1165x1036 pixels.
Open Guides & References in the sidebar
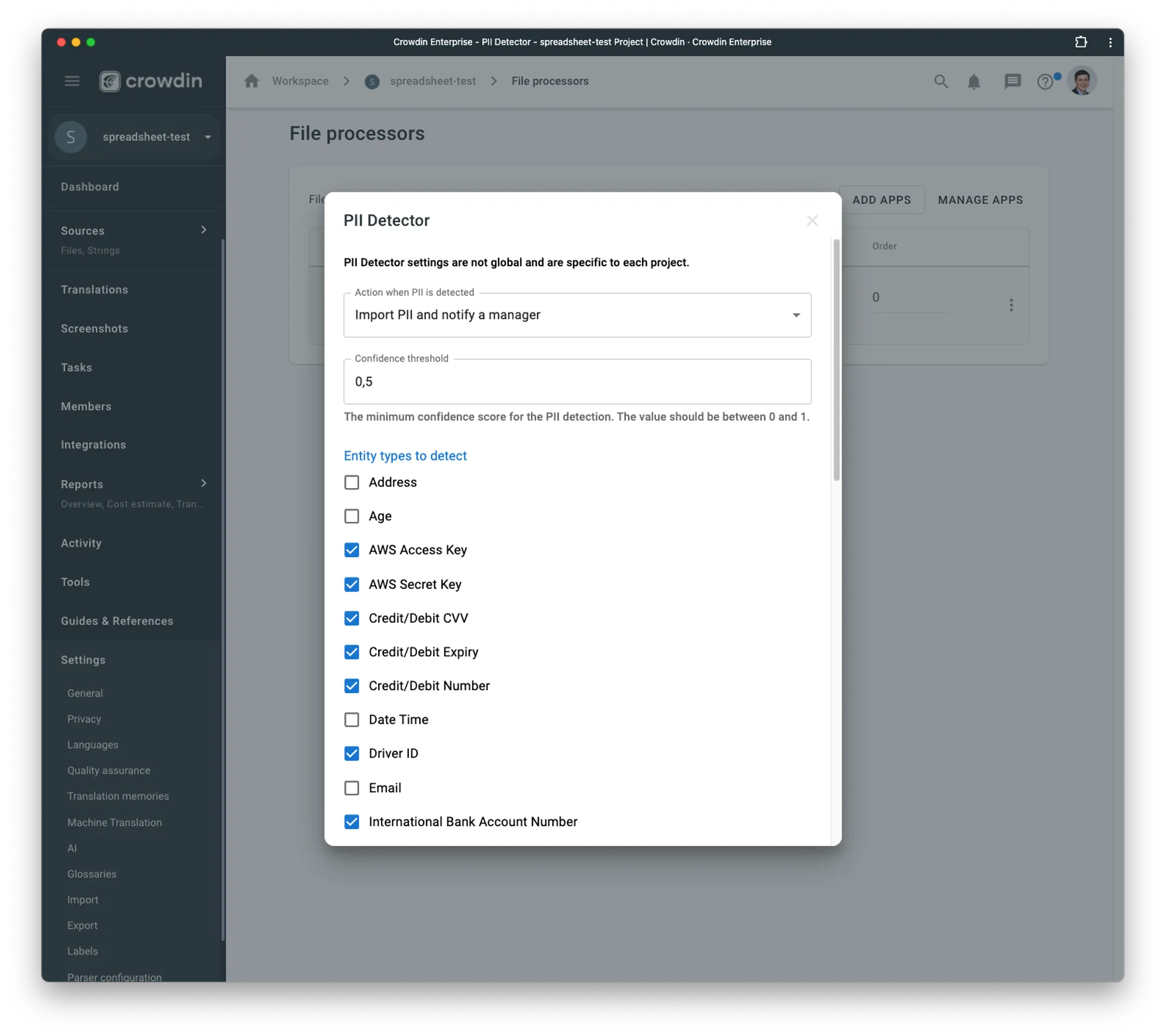coord(117,621)
